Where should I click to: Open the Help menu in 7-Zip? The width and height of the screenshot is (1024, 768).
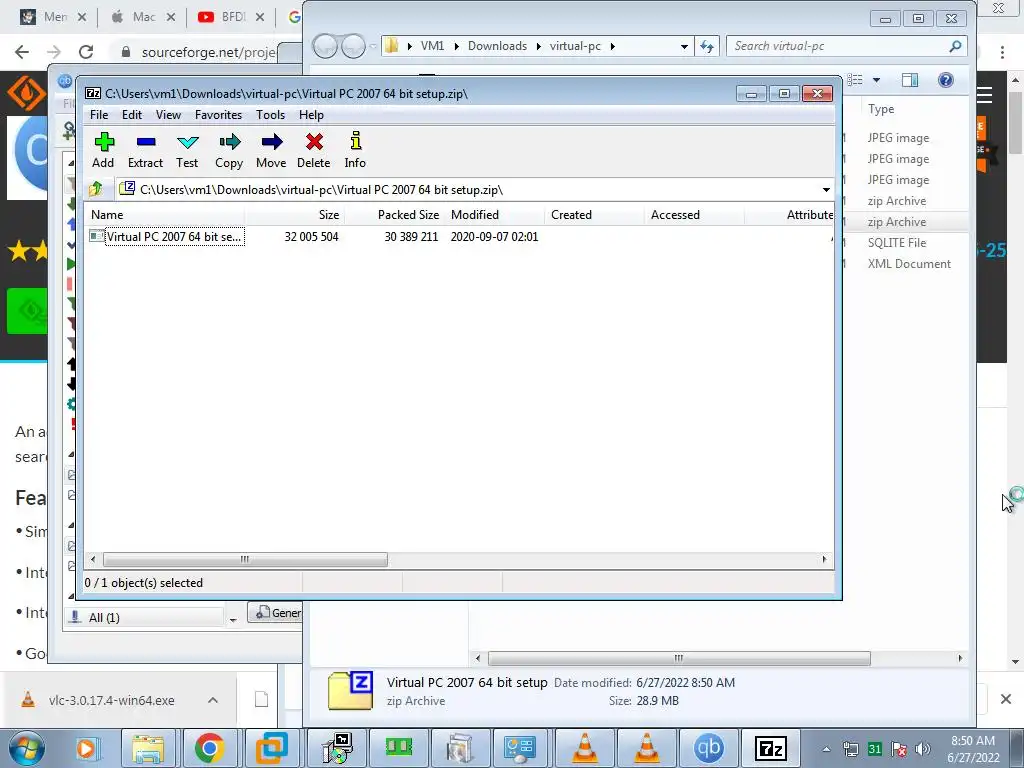click(312, 115)
